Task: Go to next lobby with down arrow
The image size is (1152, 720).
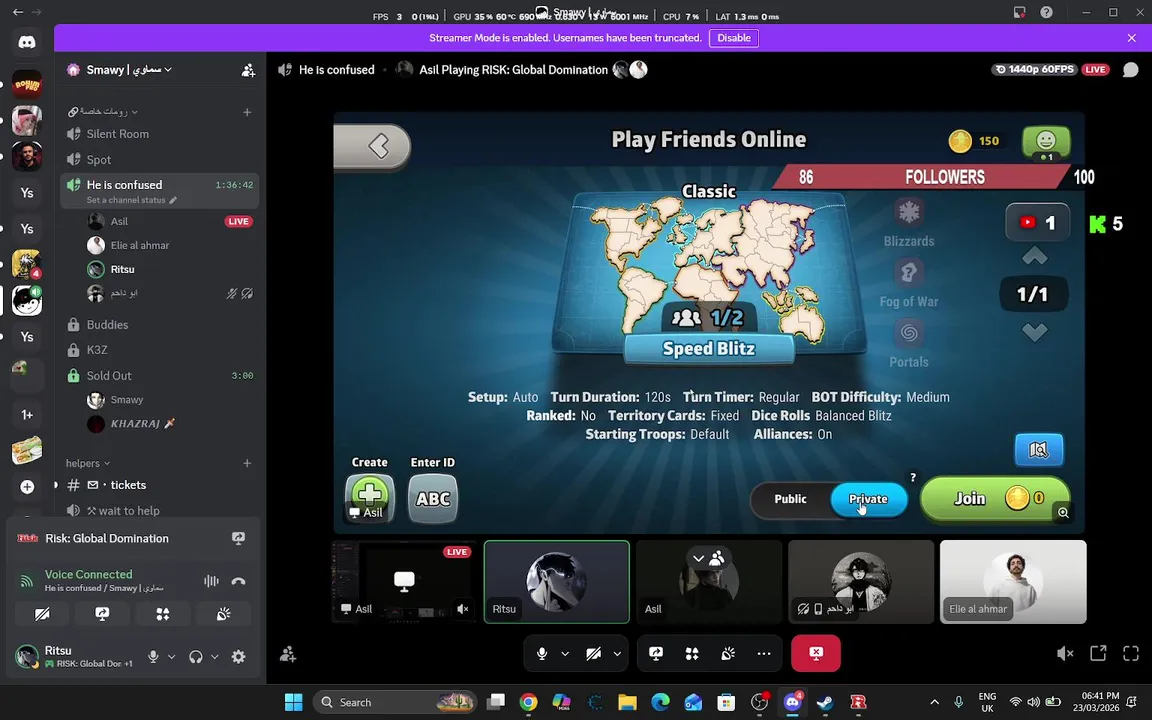Action: [1034, 333]
